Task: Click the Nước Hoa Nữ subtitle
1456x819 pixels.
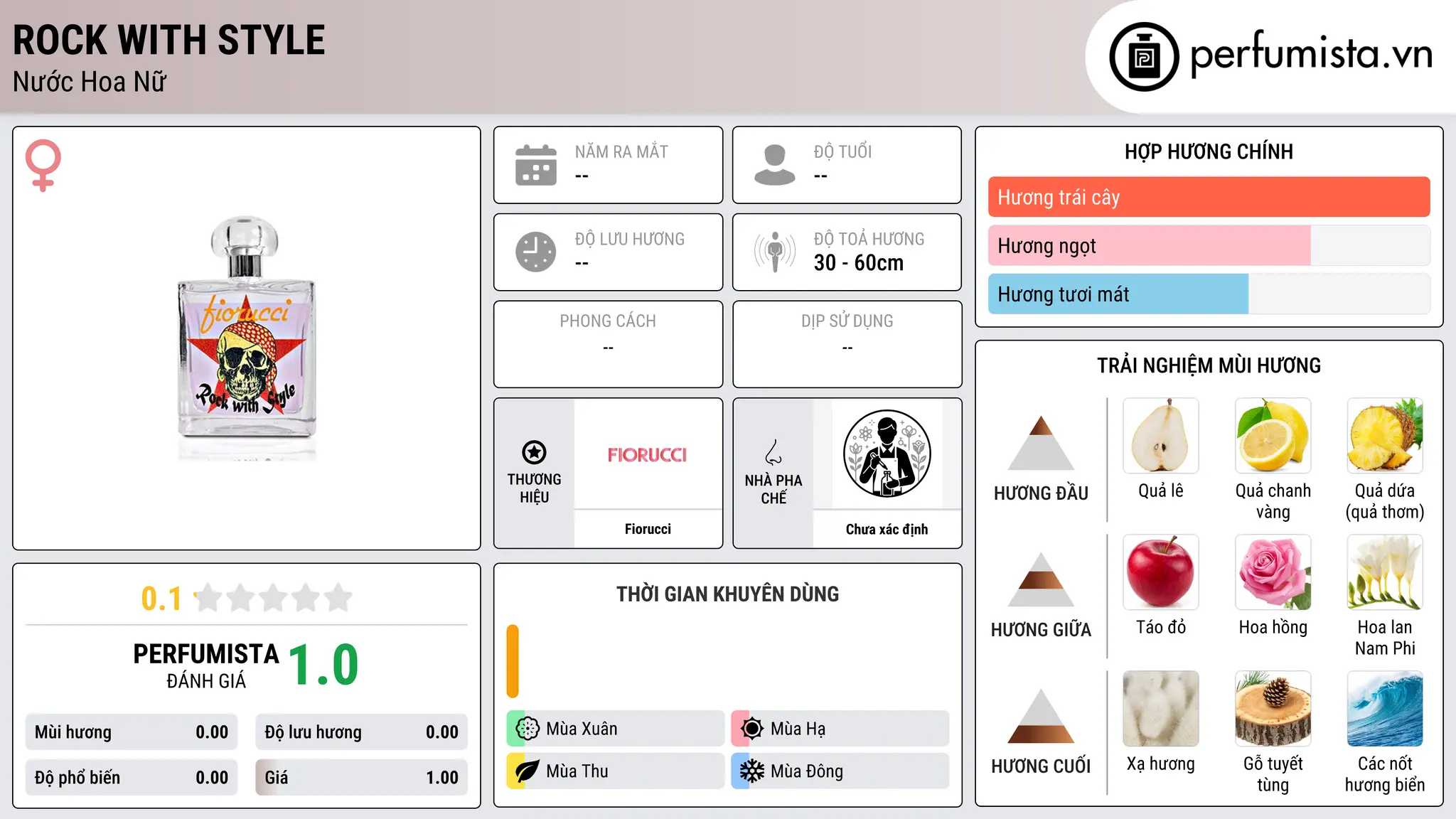Action: (90, 82)
